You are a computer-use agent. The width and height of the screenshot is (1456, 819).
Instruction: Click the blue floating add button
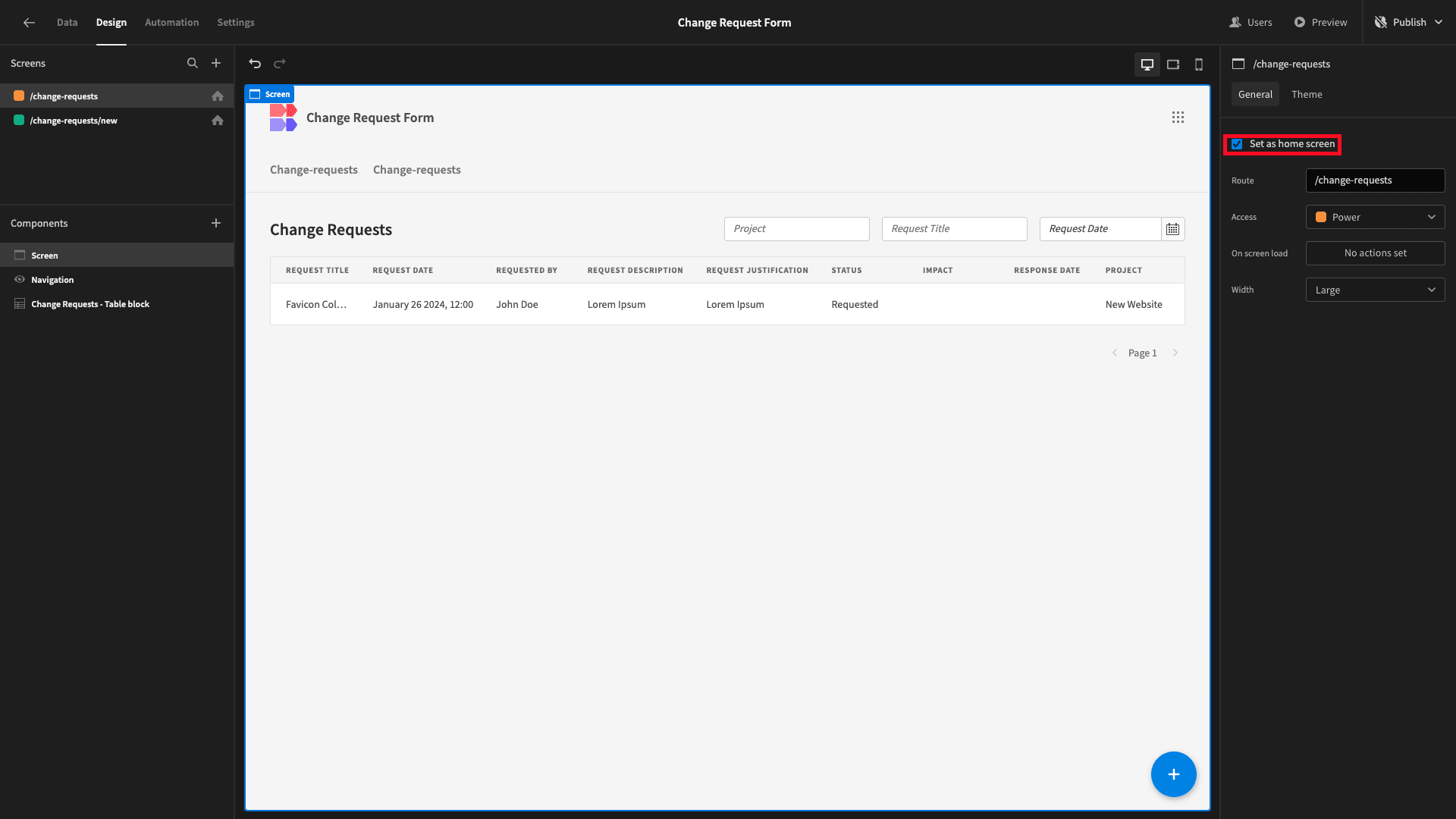click(x=1173, y=774)
